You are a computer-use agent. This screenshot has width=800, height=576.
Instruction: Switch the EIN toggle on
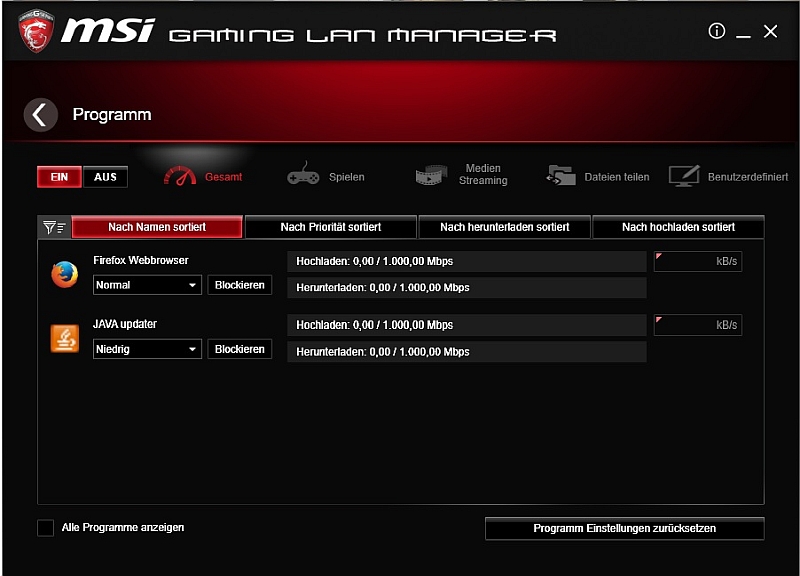pos(59,177)
